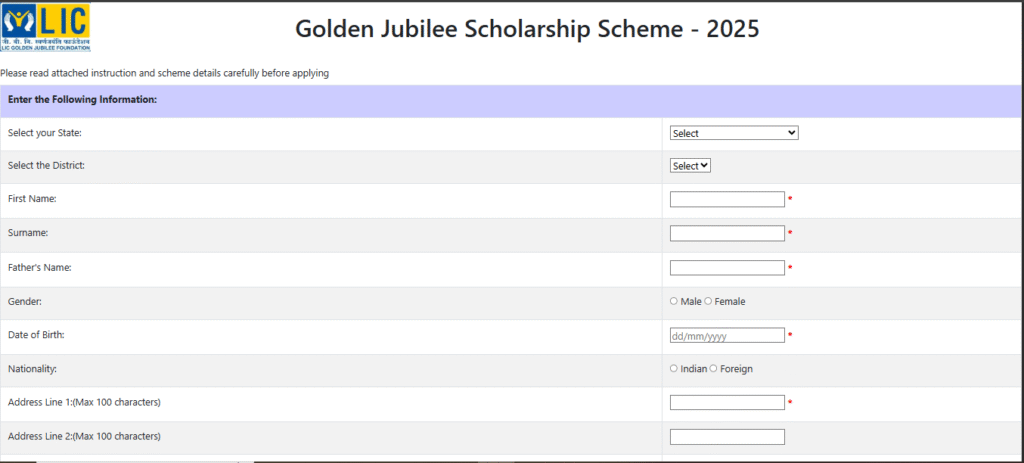Click the 'Gender:' row label
This screenshot has width=1024, height=463.
(x=26, y=301)
